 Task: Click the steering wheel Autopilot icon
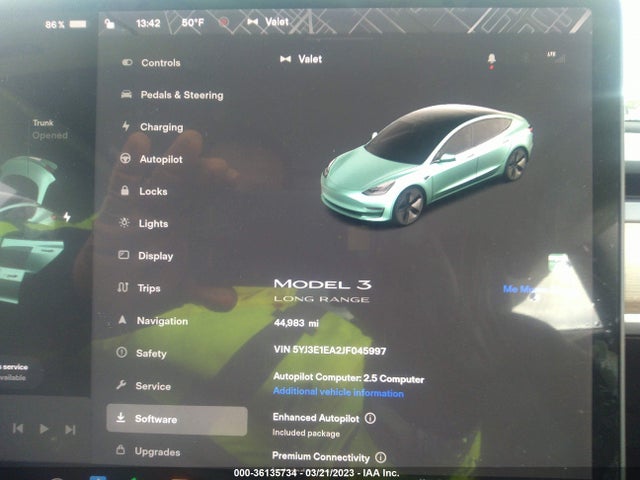pyautogui.click(x=125, y=158)
